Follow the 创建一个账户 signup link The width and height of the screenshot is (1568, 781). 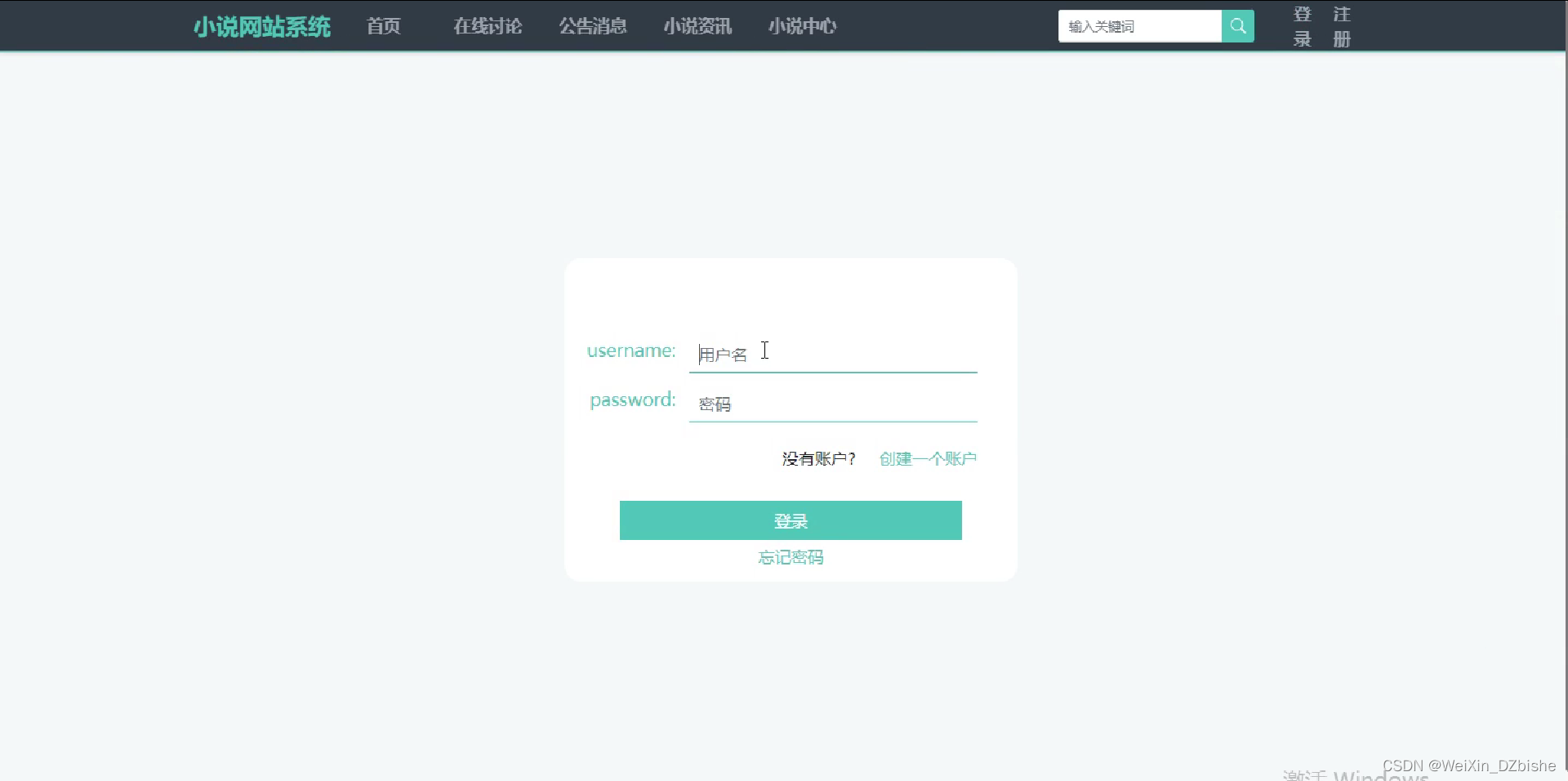pyautogui.click(x=927, y=458)
